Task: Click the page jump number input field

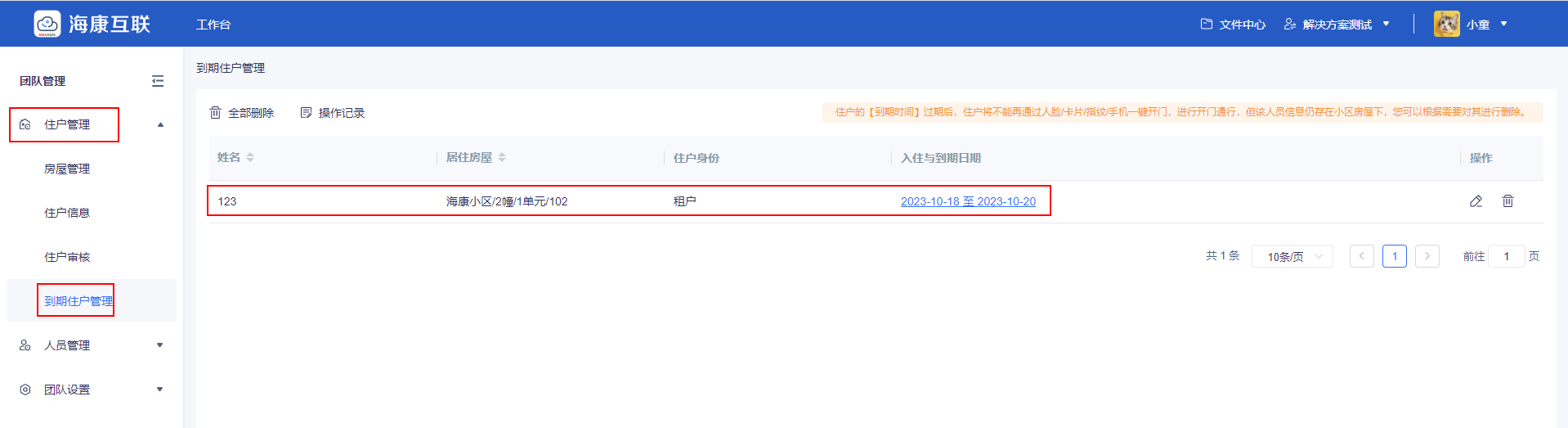Action: click(x=1506, y=257)
